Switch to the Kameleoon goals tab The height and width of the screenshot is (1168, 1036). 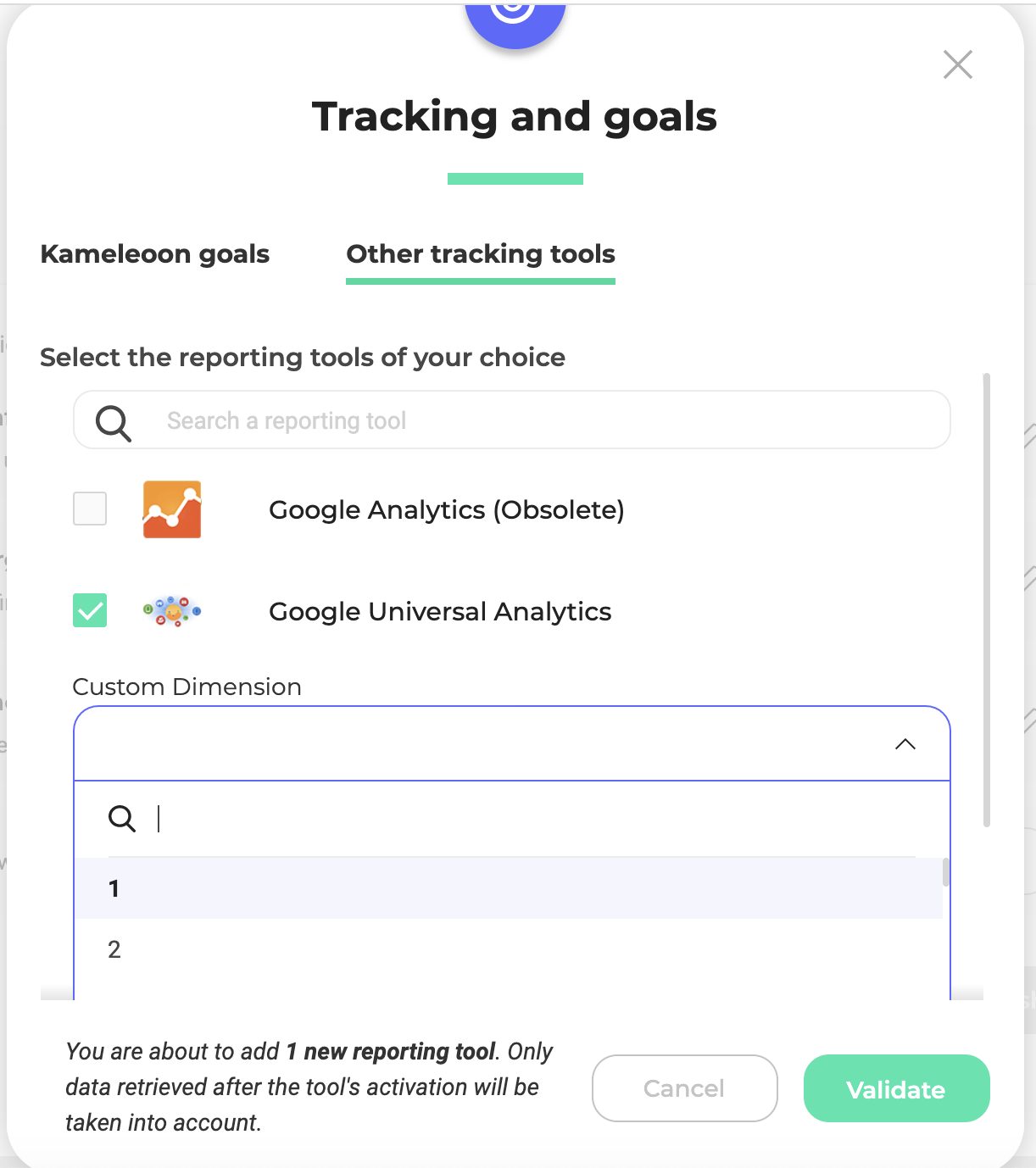[x=155, y=253]
